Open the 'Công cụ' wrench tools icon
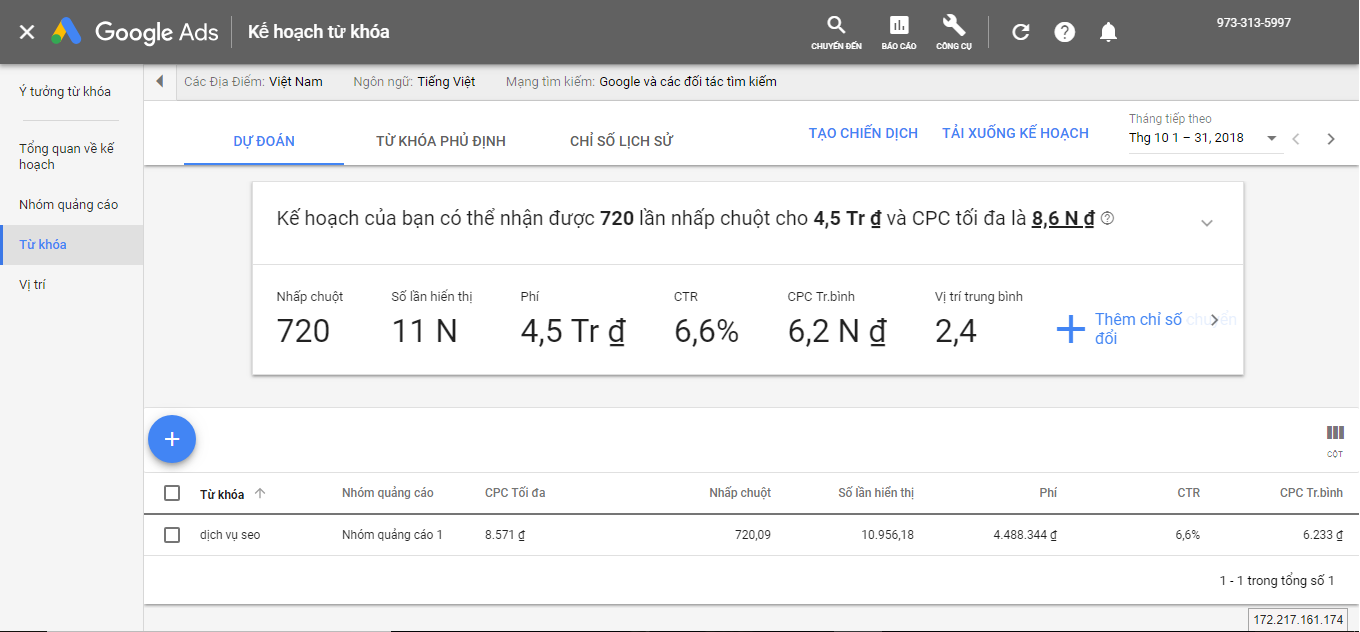Screen dimensions: 1360x632 click(x=953, y=27)
